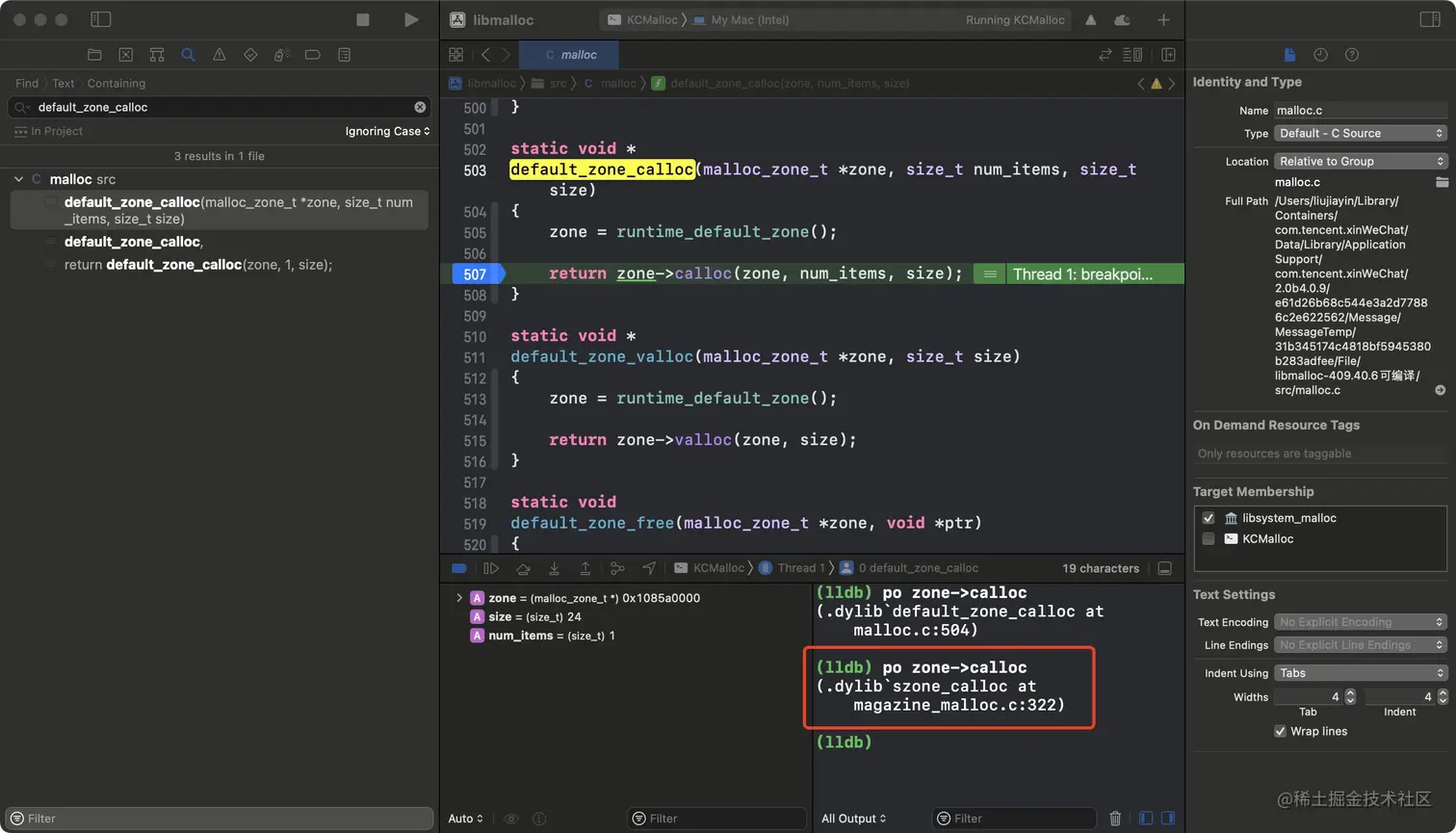
Task: Open the adjust editor options icon
Action: [x=1133, y=55]
